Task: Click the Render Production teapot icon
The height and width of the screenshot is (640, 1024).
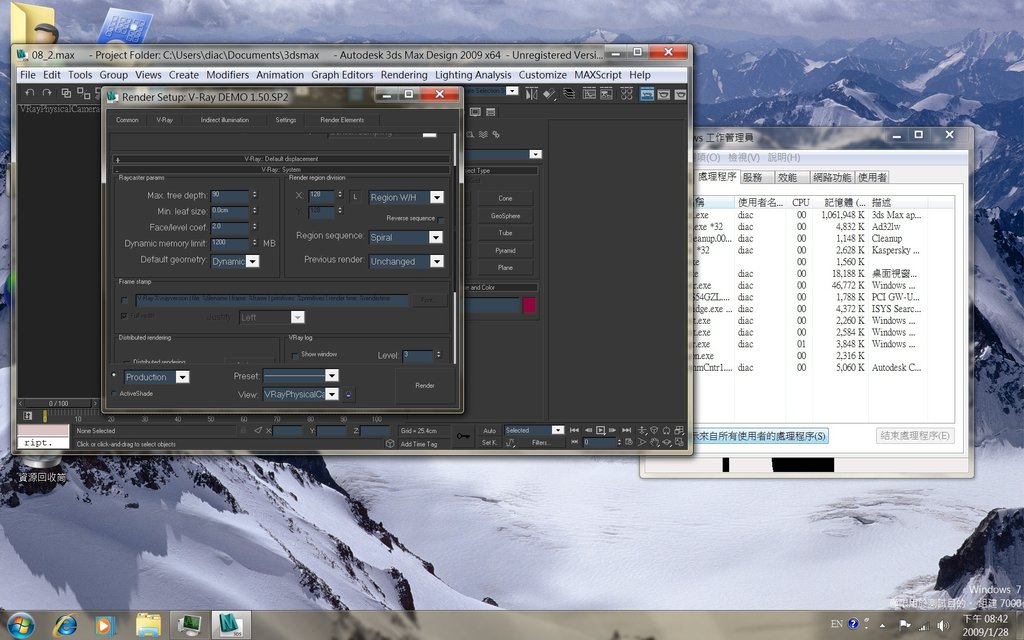Action: tap(680, 94)
